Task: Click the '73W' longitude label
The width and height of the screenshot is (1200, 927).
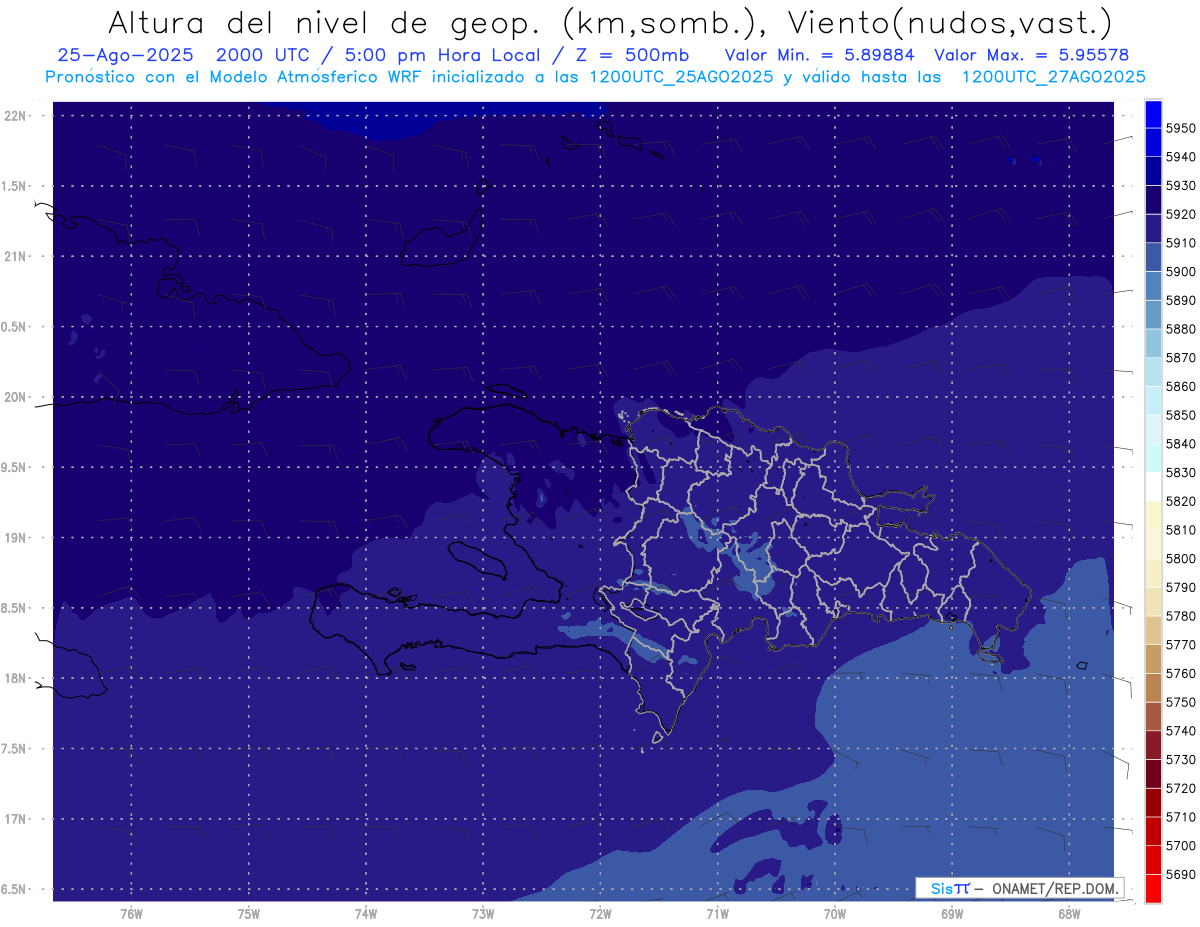Action: point(483,914)
